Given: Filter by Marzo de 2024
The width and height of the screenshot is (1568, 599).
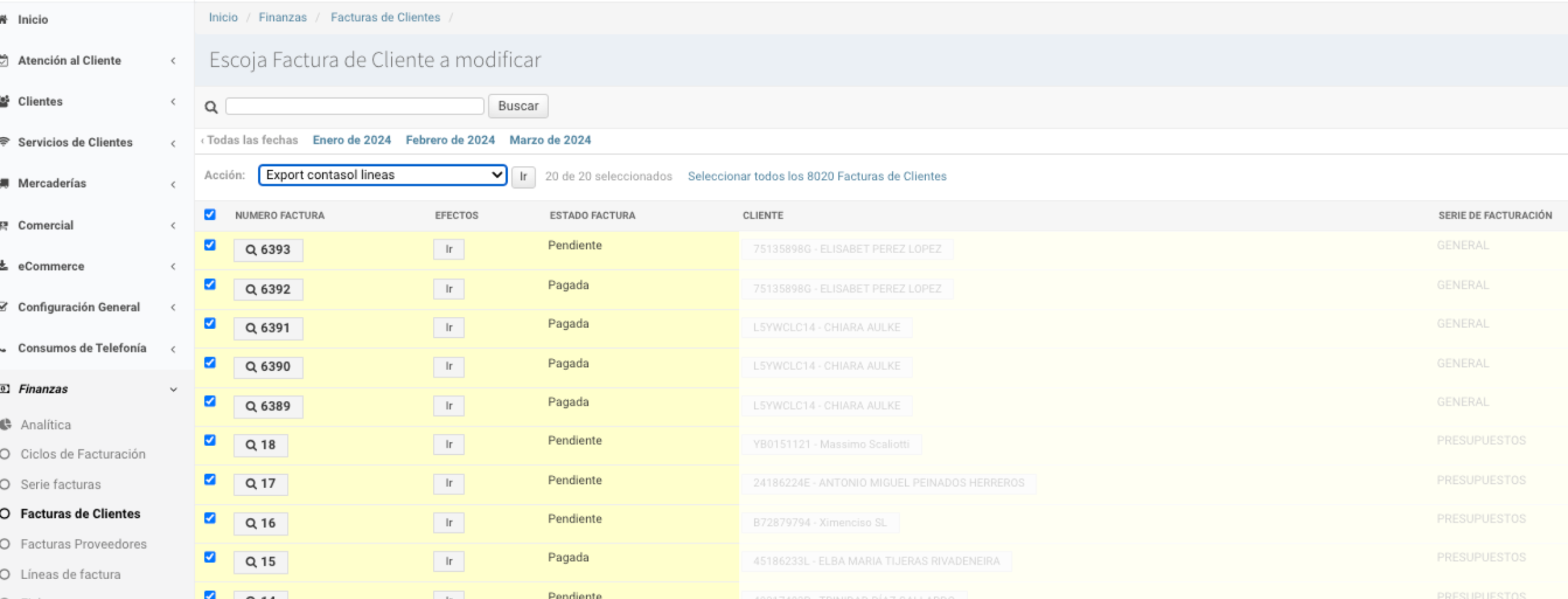Looking at the screenshot, I should point(550,140).
